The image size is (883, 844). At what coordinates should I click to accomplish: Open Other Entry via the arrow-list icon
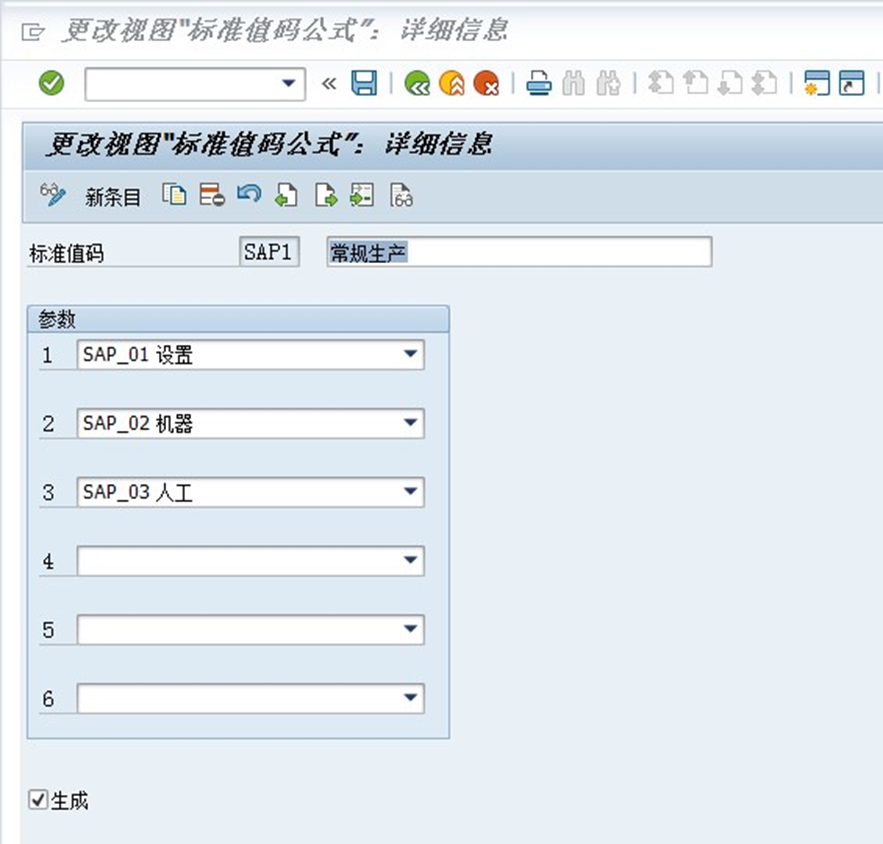click(362, 195)
